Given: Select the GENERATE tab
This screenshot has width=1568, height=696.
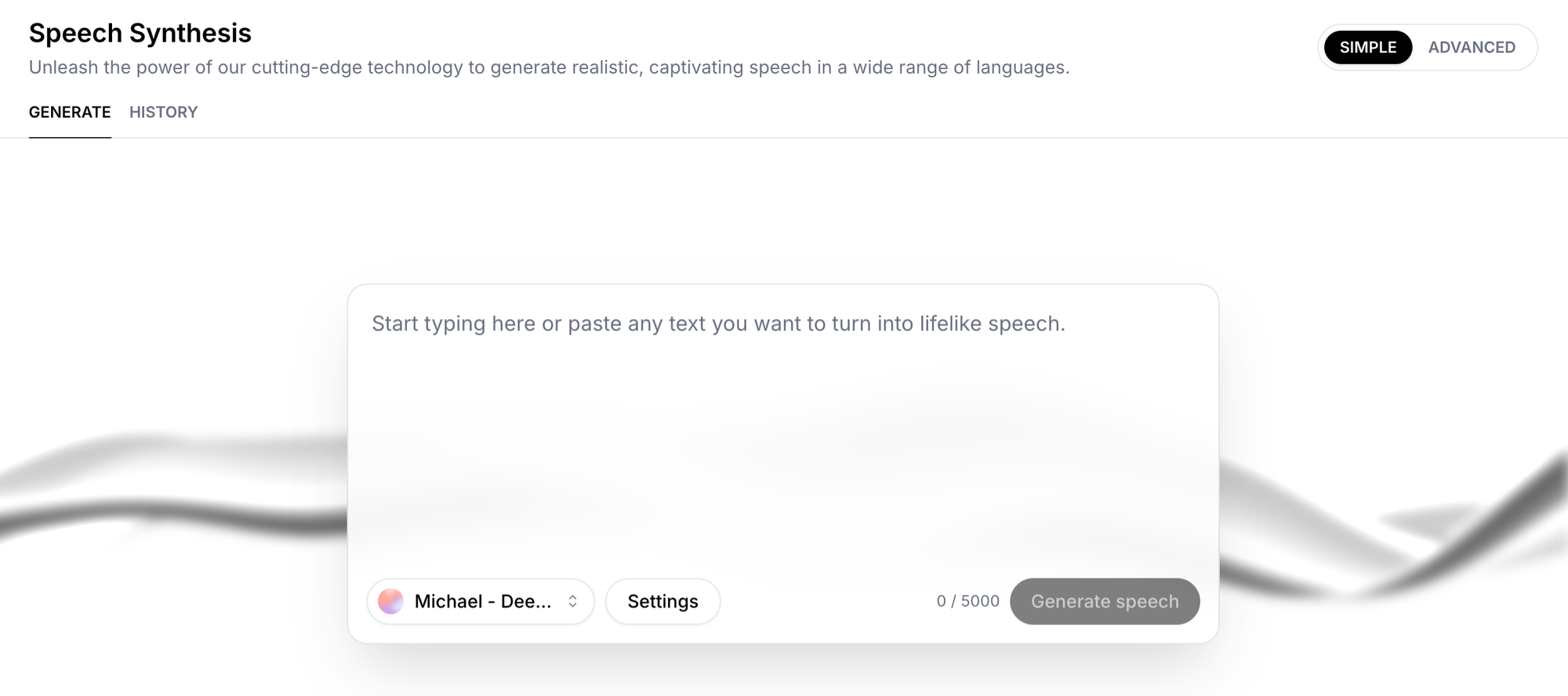Looking at the screenshot, I should pos(69,112).
